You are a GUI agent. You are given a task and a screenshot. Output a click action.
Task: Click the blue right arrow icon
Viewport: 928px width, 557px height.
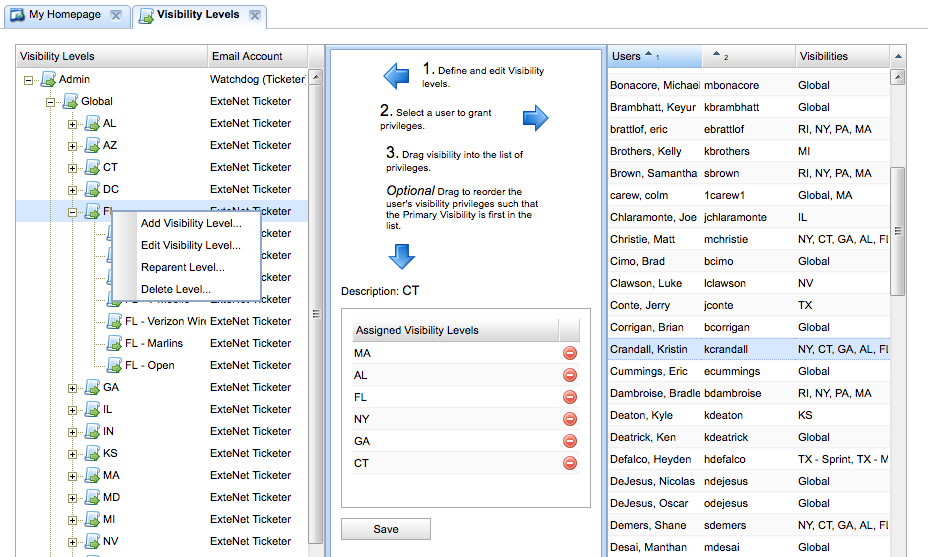(536, 119)
